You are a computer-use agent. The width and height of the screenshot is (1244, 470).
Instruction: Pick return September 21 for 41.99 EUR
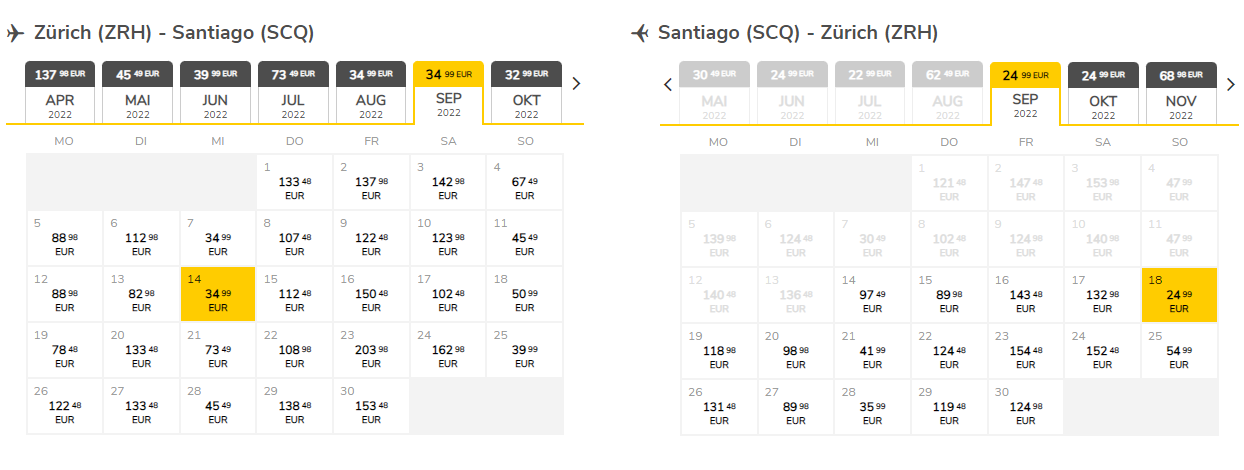872,351
